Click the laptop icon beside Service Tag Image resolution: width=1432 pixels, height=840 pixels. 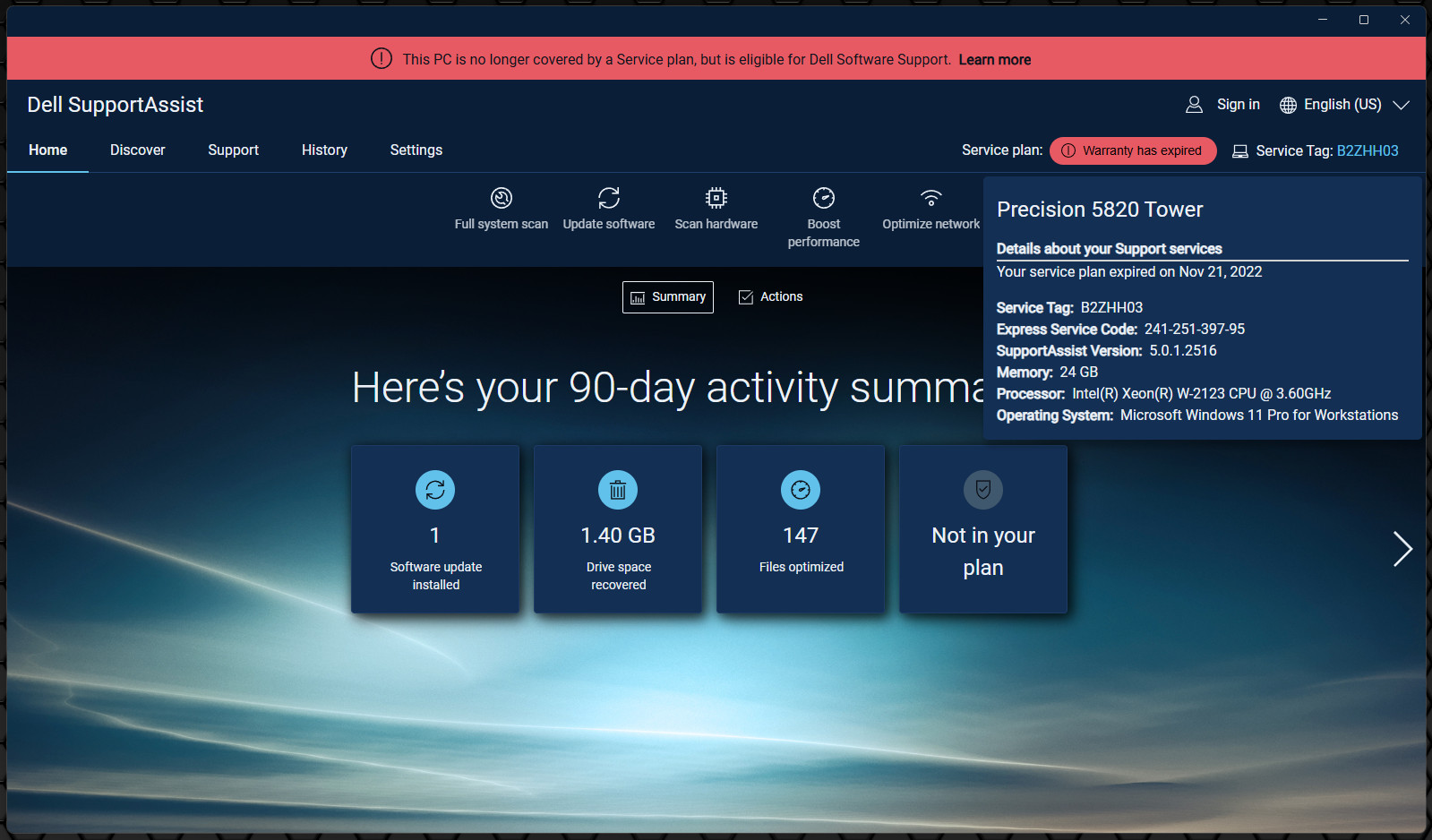pyautogui.click(x=1240, y=151)
